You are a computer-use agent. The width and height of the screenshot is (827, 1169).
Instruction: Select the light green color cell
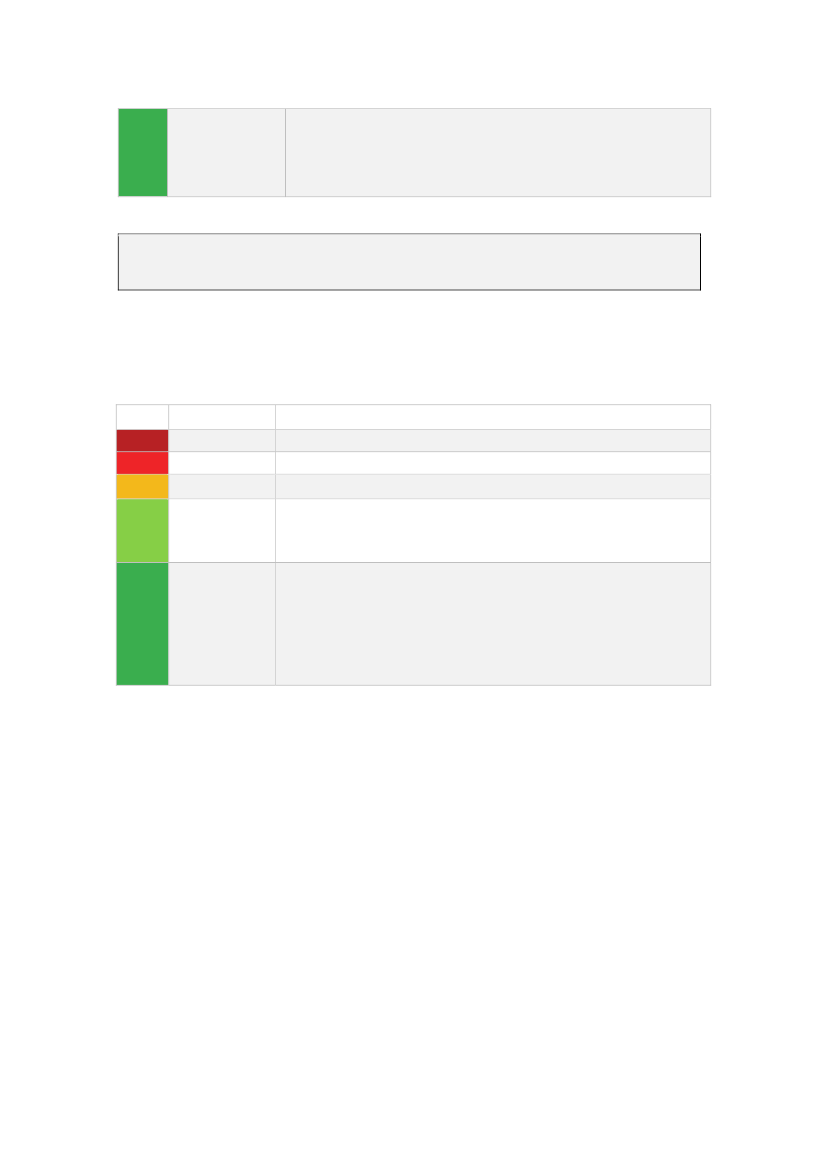[x=142, y=530]
